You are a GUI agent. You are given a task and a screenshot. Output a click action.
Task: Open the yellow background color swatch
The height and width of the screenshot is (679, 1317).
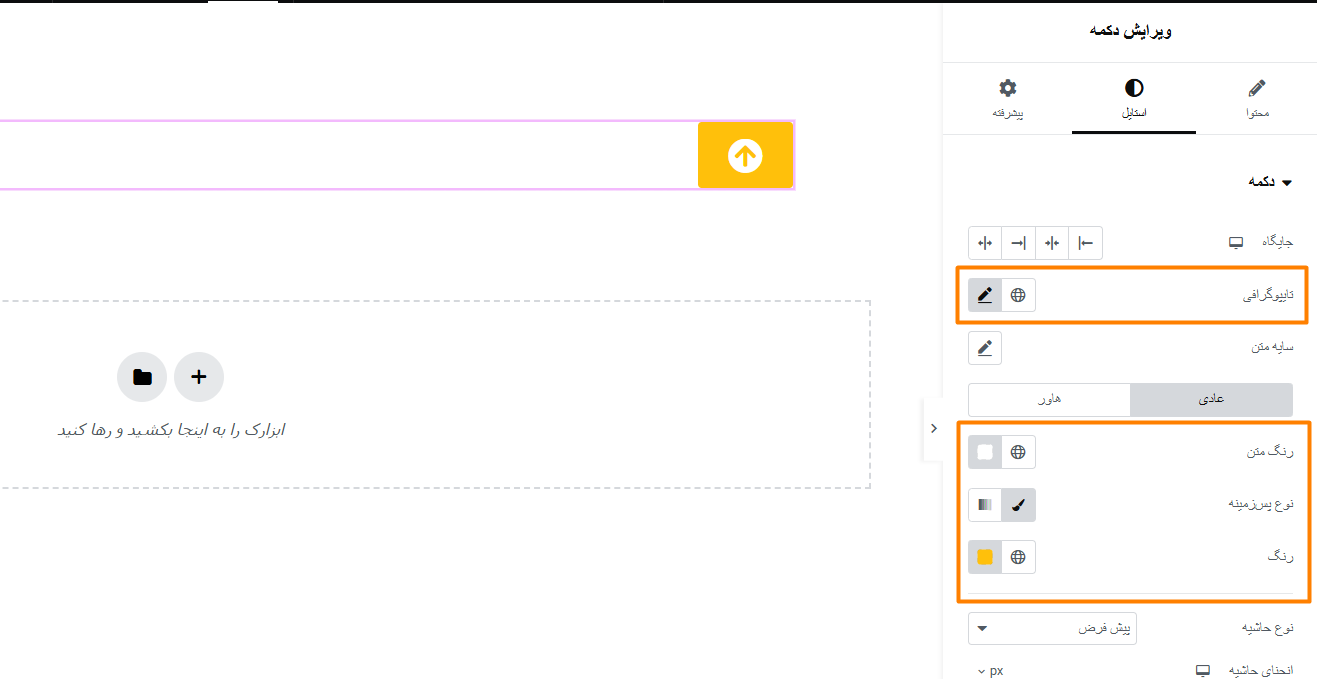pos(985,557)
